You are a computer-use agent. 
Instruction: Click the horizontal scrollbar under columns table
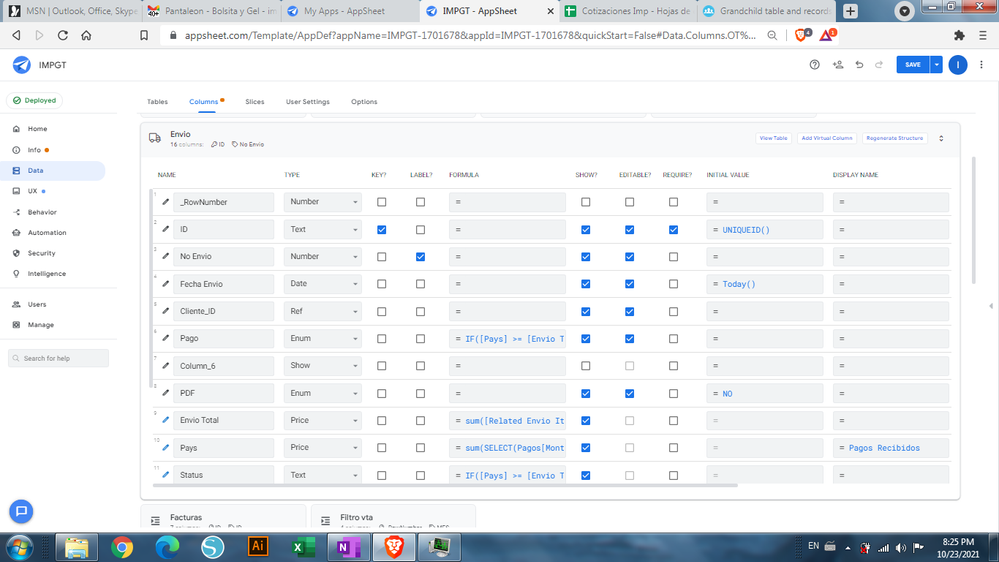tap(446, 486)
